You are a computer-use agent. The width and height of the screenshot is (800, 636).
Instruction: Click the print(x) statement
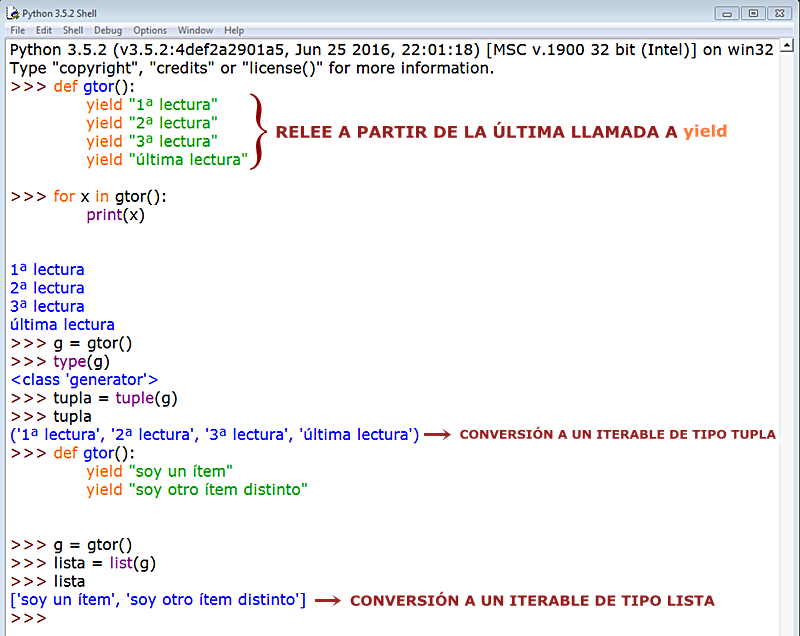coord(116,214)
